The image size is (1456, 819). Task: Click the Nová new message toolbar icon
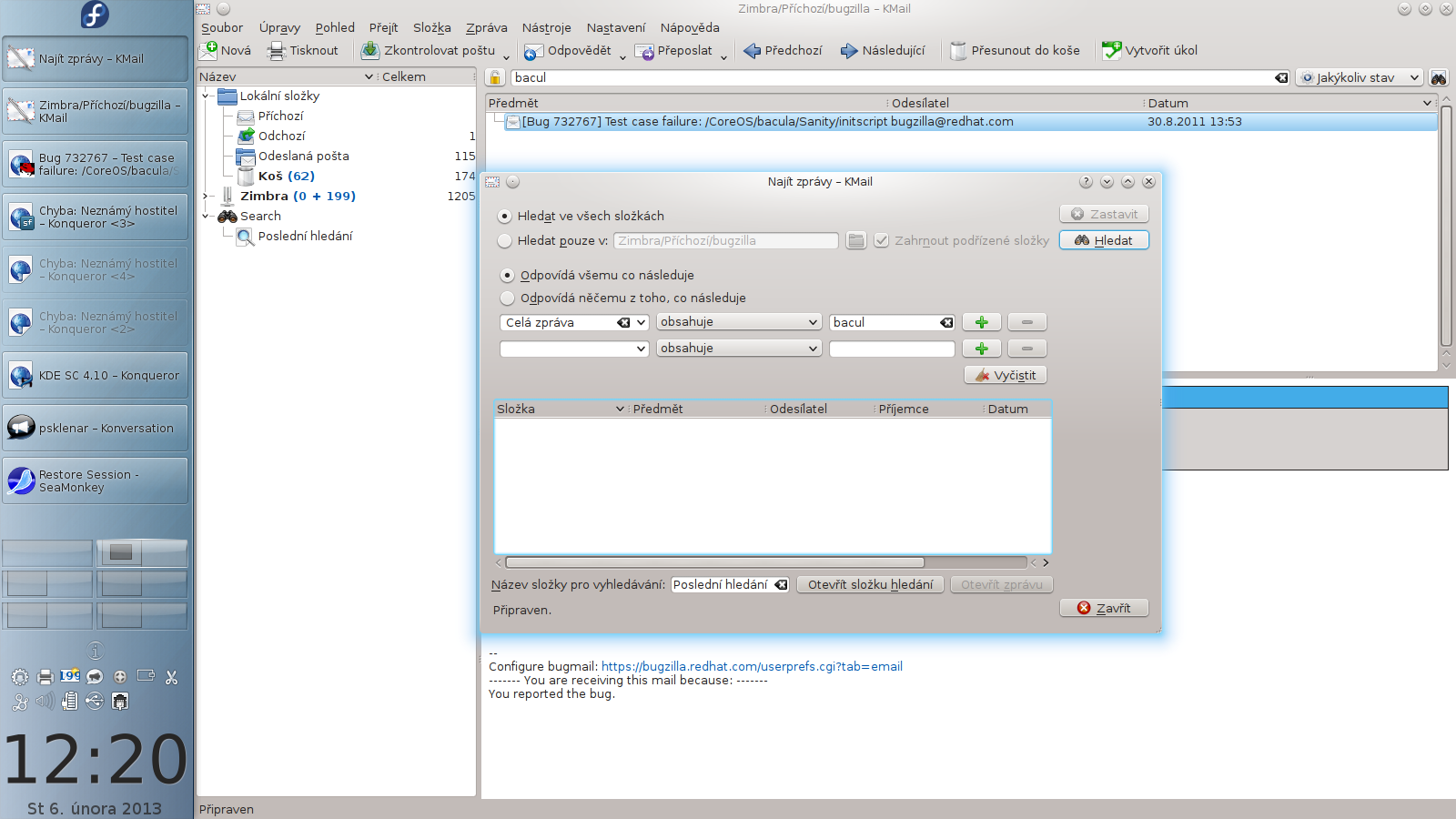pyautogui.click(x=209, y=50)
